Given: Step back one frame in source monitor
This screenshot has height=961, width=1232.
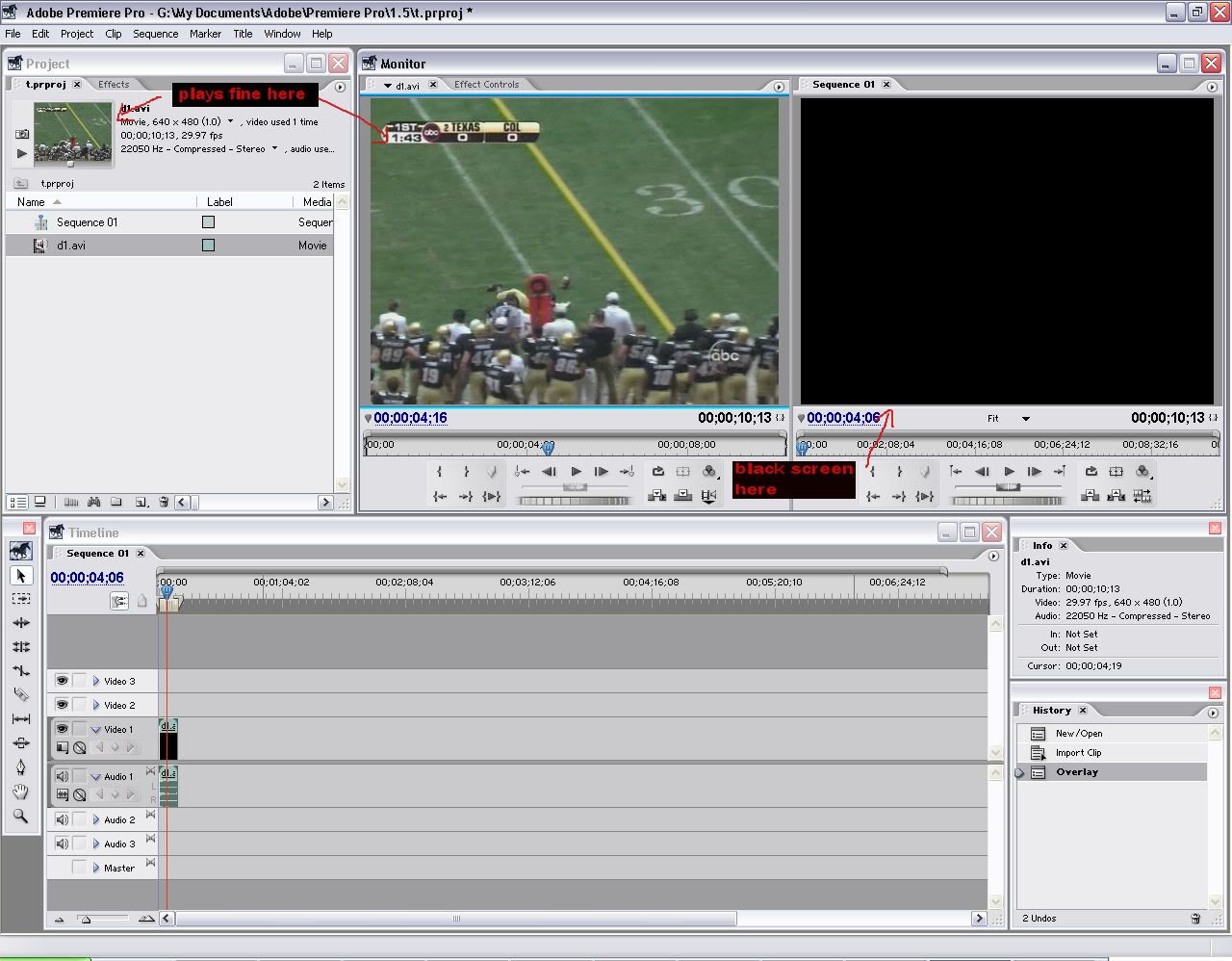Looking at the screenshot, I should coord(549,471).
